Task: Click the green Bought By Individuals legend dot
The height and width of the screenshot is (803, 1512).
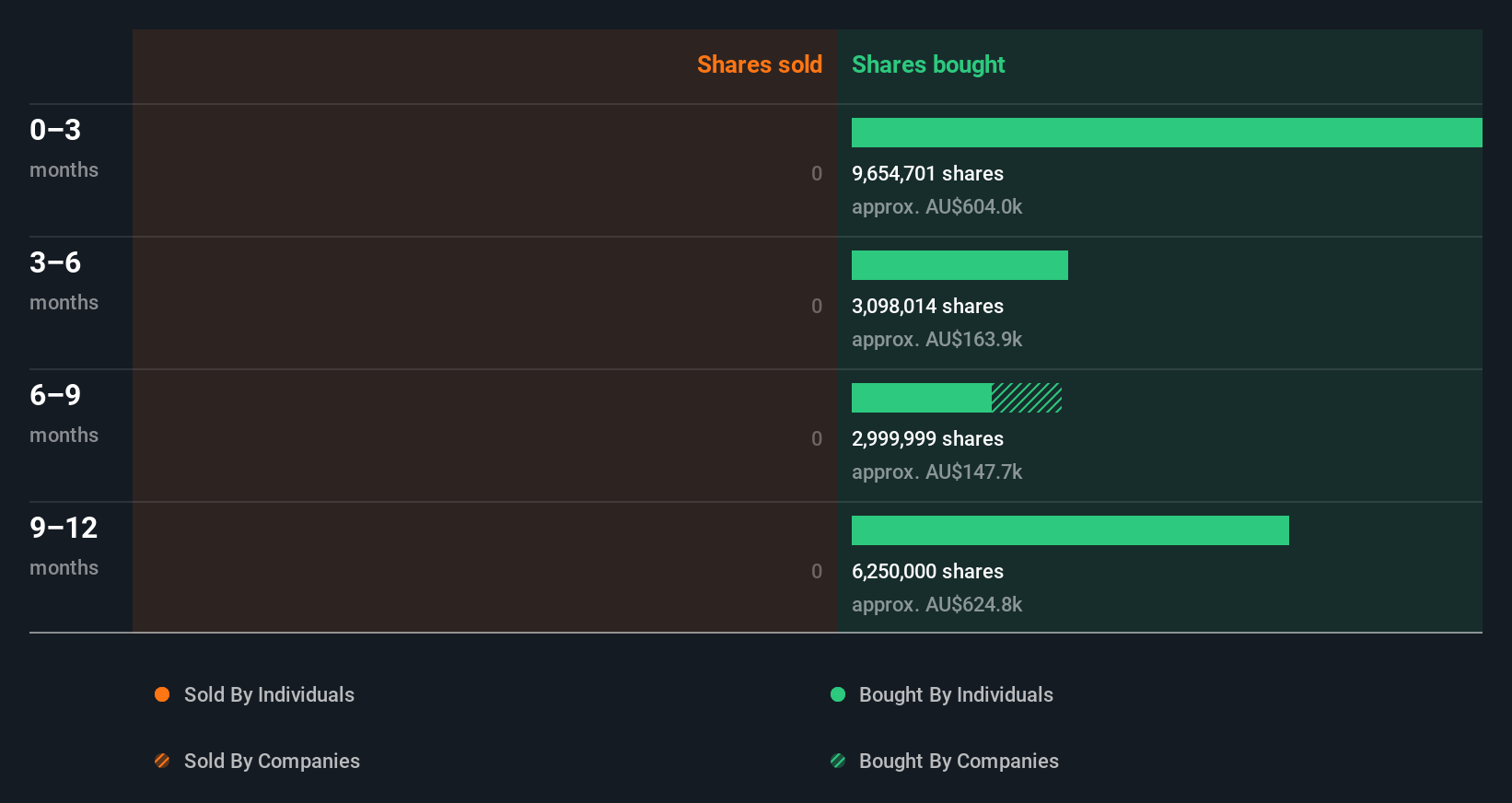Action: 838,694
